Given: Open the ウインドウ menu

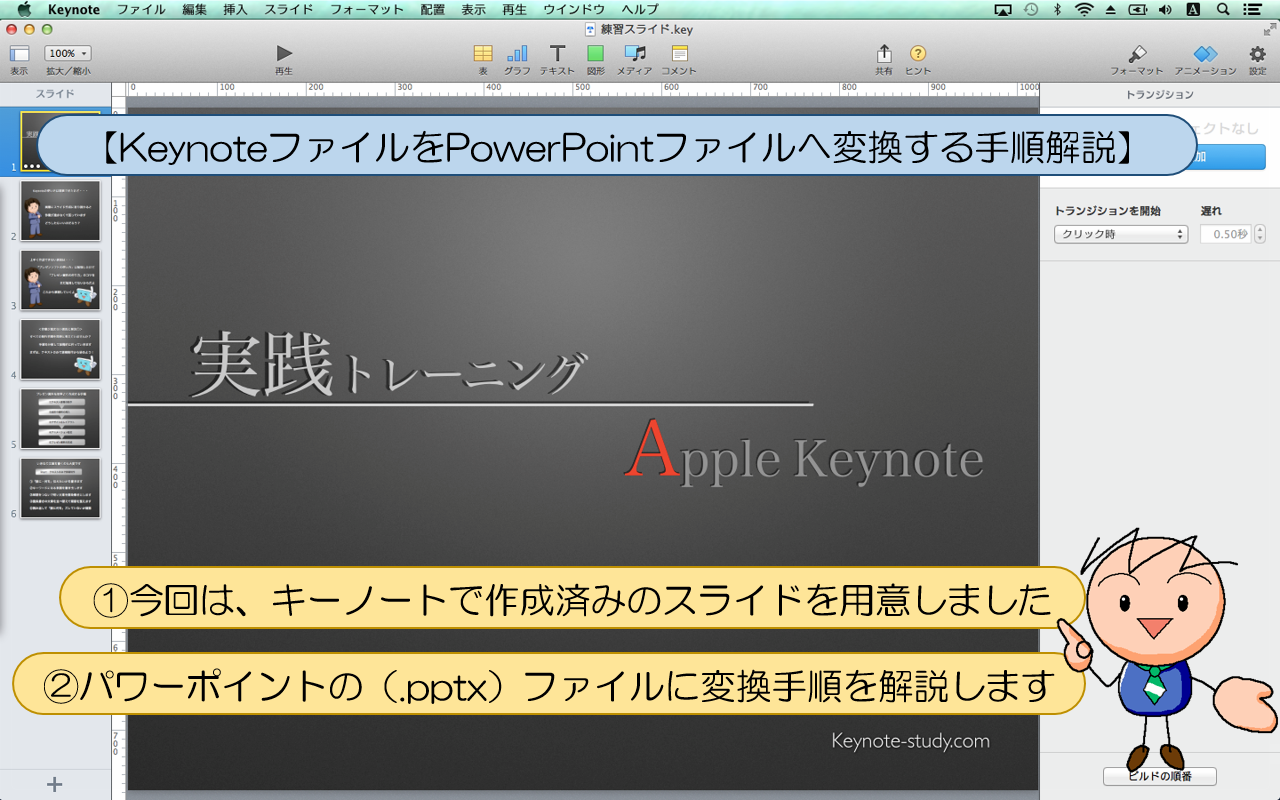Looking at the screenshot, I should coord(574,9).
